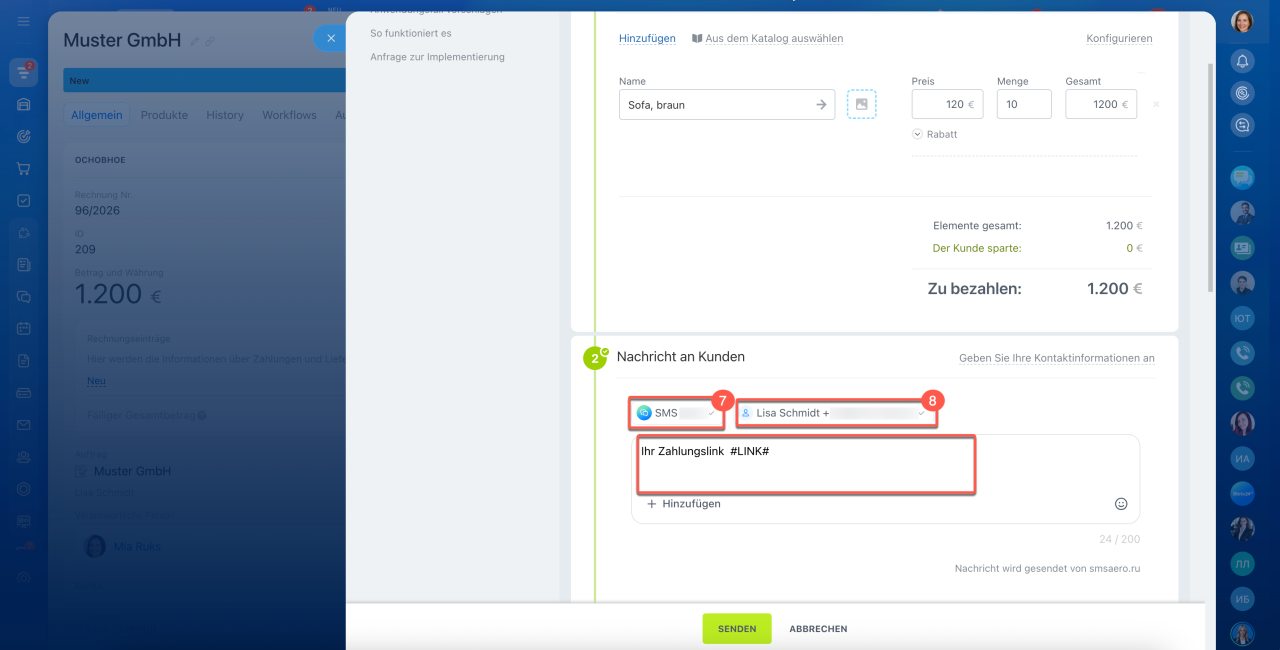Click the ABBRECHEN button

(x=818, y=629)
